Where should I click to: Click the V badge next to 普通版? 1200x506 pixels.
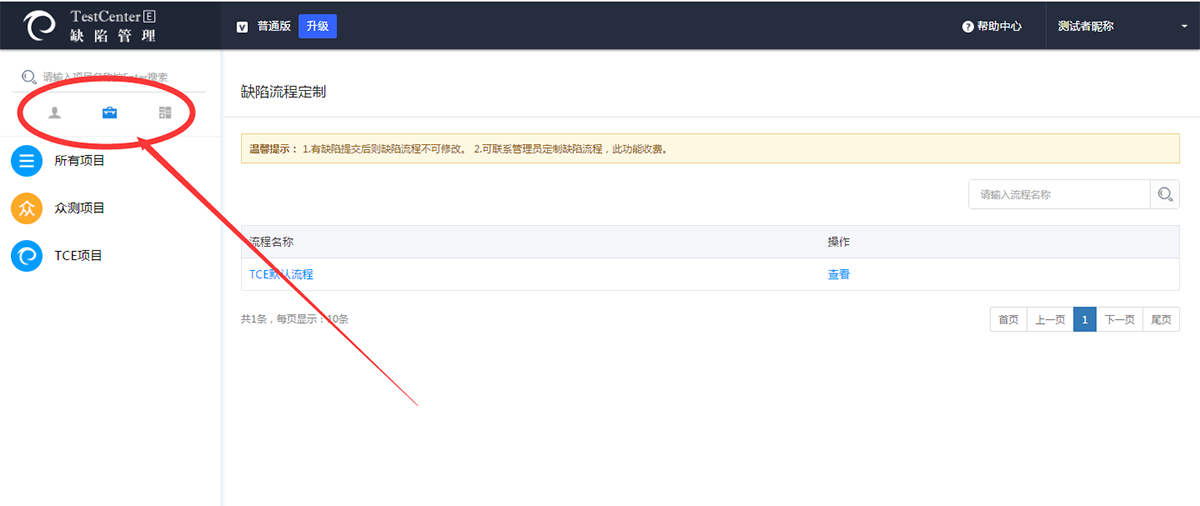(242, 27)
